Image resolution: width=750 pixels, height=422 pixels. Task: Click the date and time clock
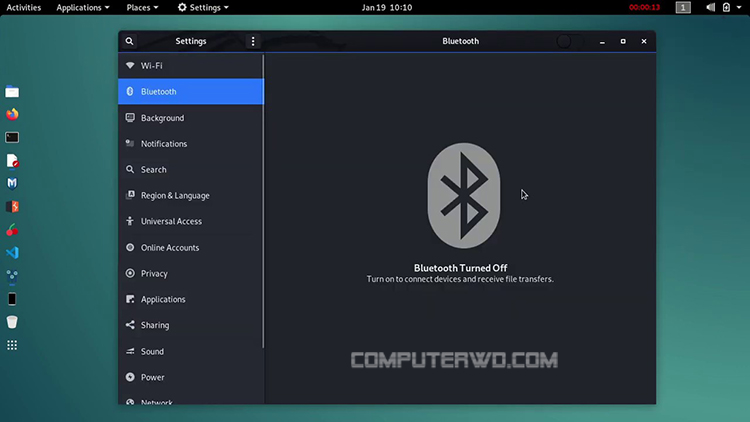tap(387, 7)
